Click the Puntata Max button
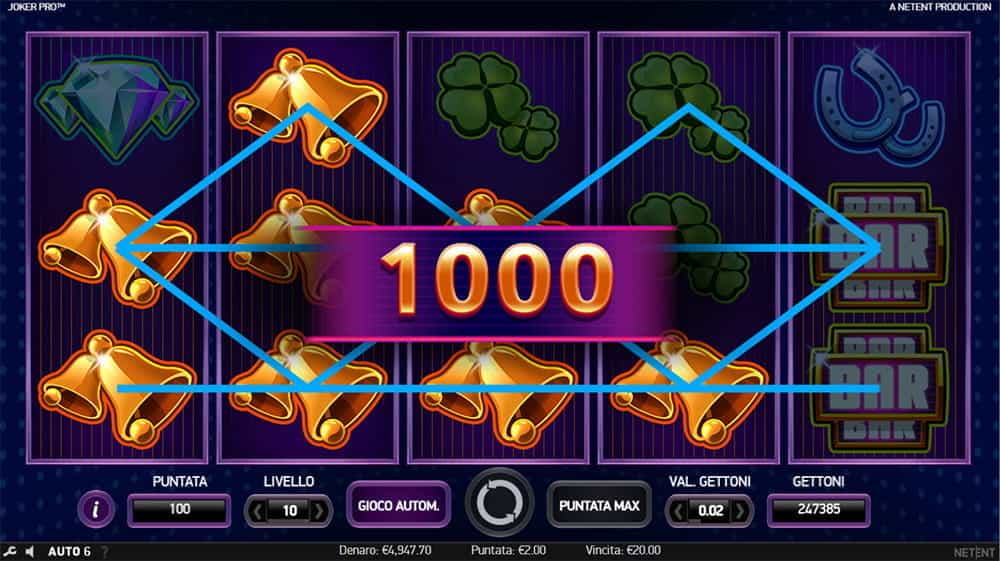 599,506
